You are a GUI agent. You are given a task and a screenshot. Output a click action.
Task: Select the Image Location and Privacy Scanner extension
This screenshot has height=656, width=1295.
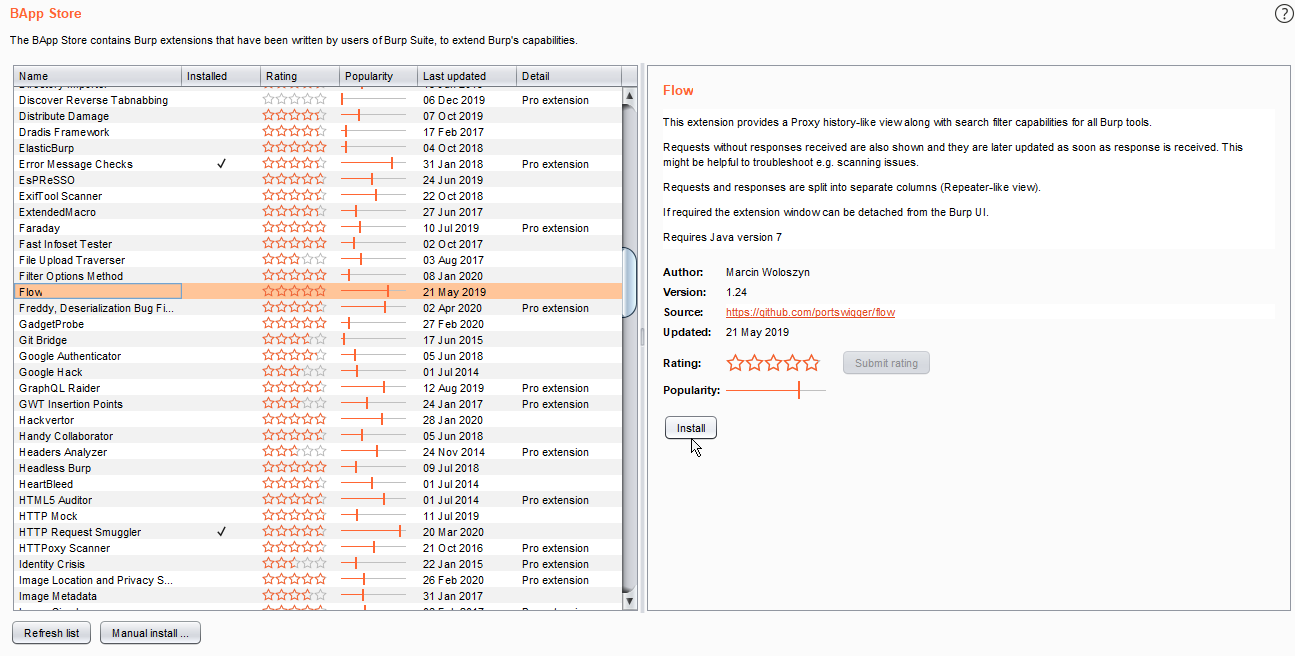pos(96,580)
